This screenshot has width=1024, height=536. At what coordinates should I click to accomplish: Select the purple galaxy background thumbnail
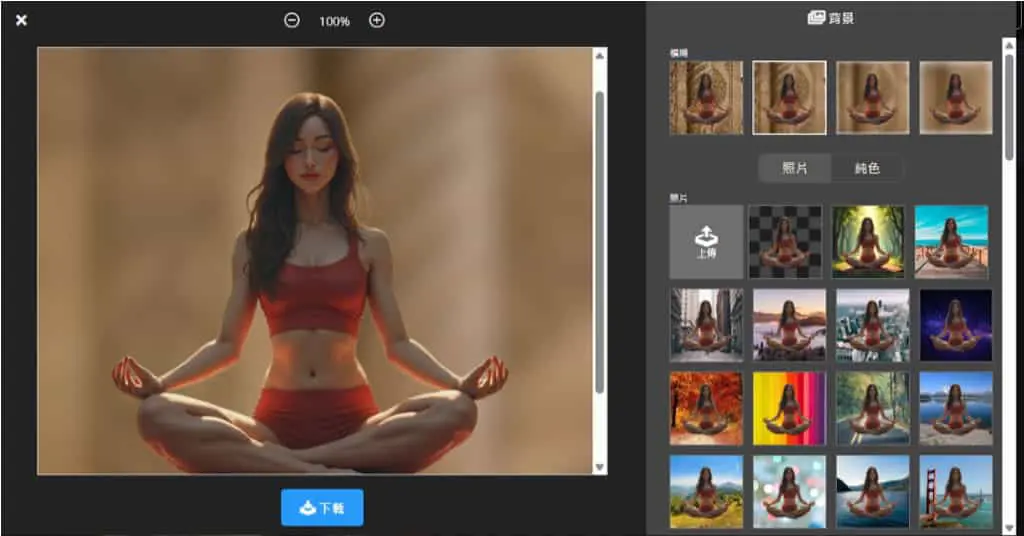(955, 325)
